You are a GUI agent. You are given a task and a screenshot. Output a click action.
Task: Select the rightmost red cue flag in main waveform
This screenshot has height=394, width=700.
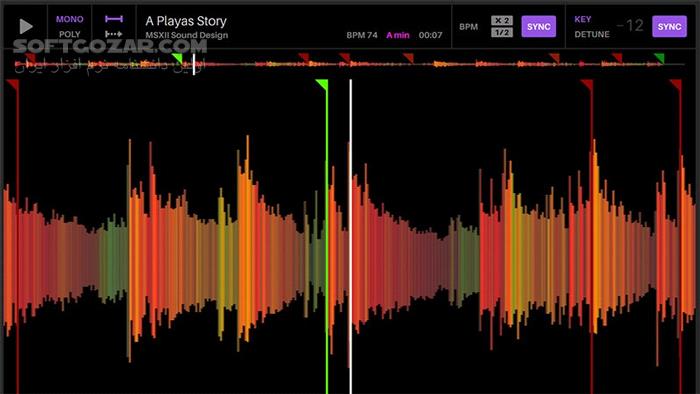pos(676,85)
